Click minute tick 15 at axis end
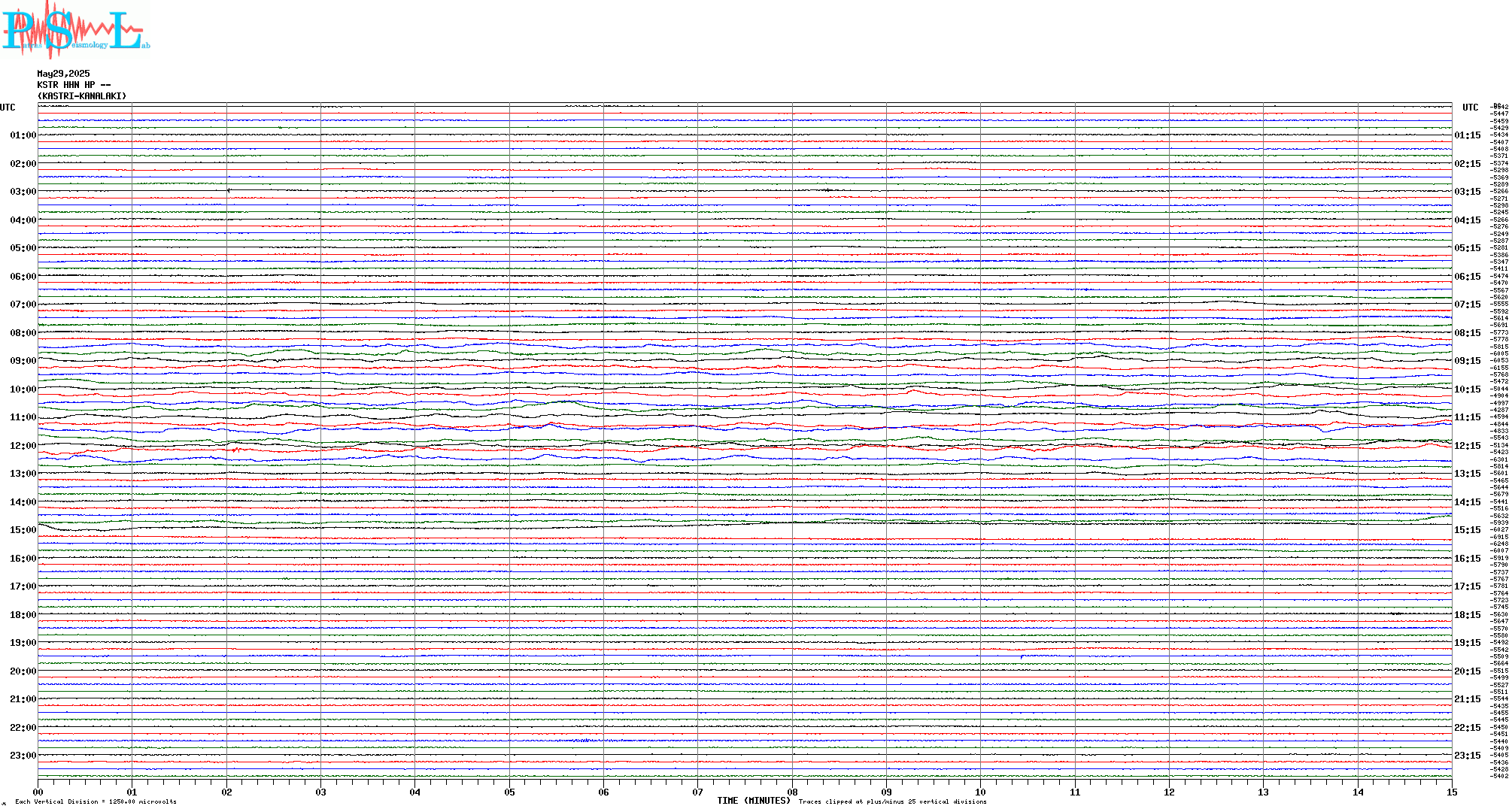The height and width of the screenshot is (812, 1512). pos(1451,792)
